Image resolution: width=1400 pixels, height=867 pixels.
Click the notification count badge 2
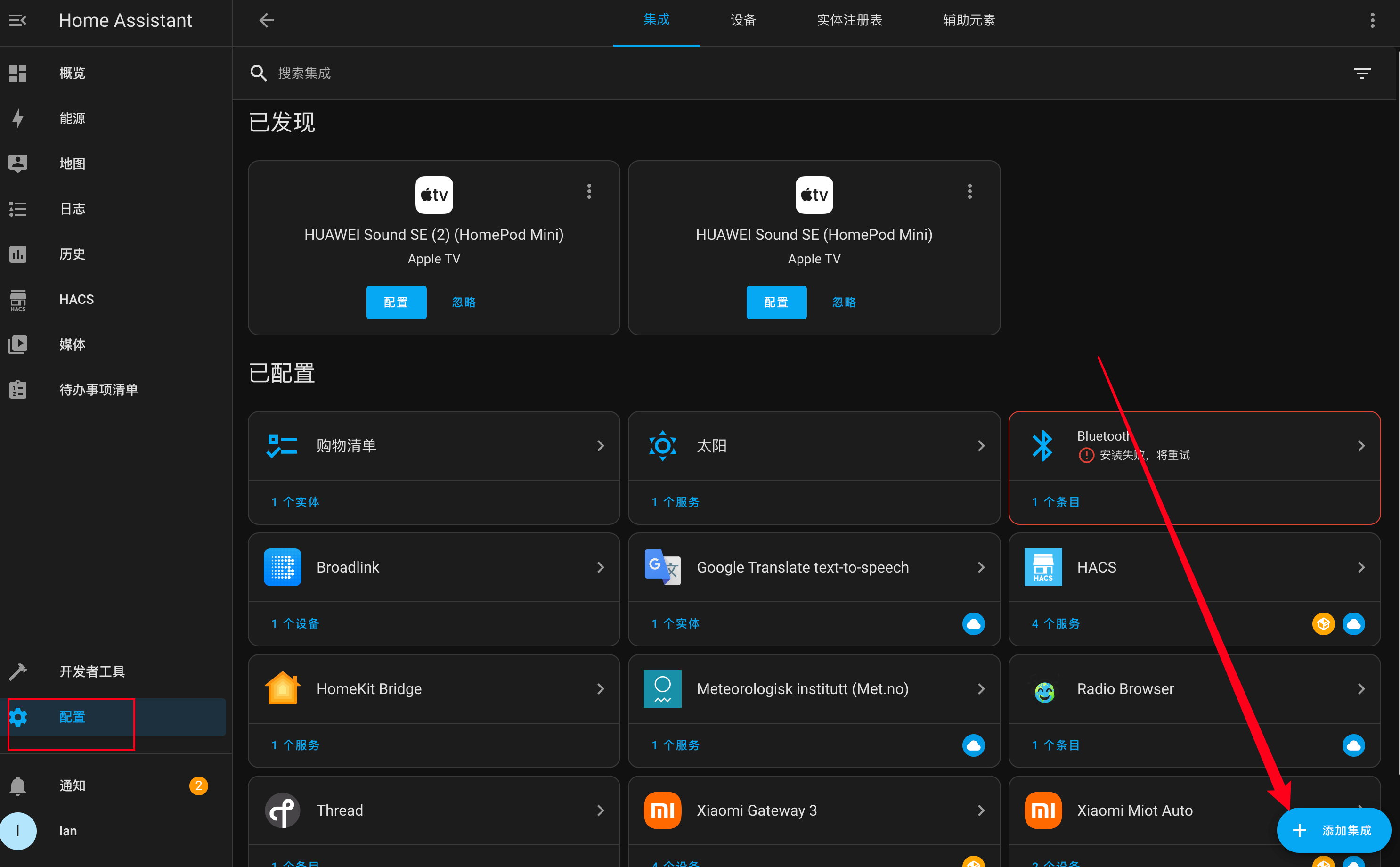coord(199,785)
